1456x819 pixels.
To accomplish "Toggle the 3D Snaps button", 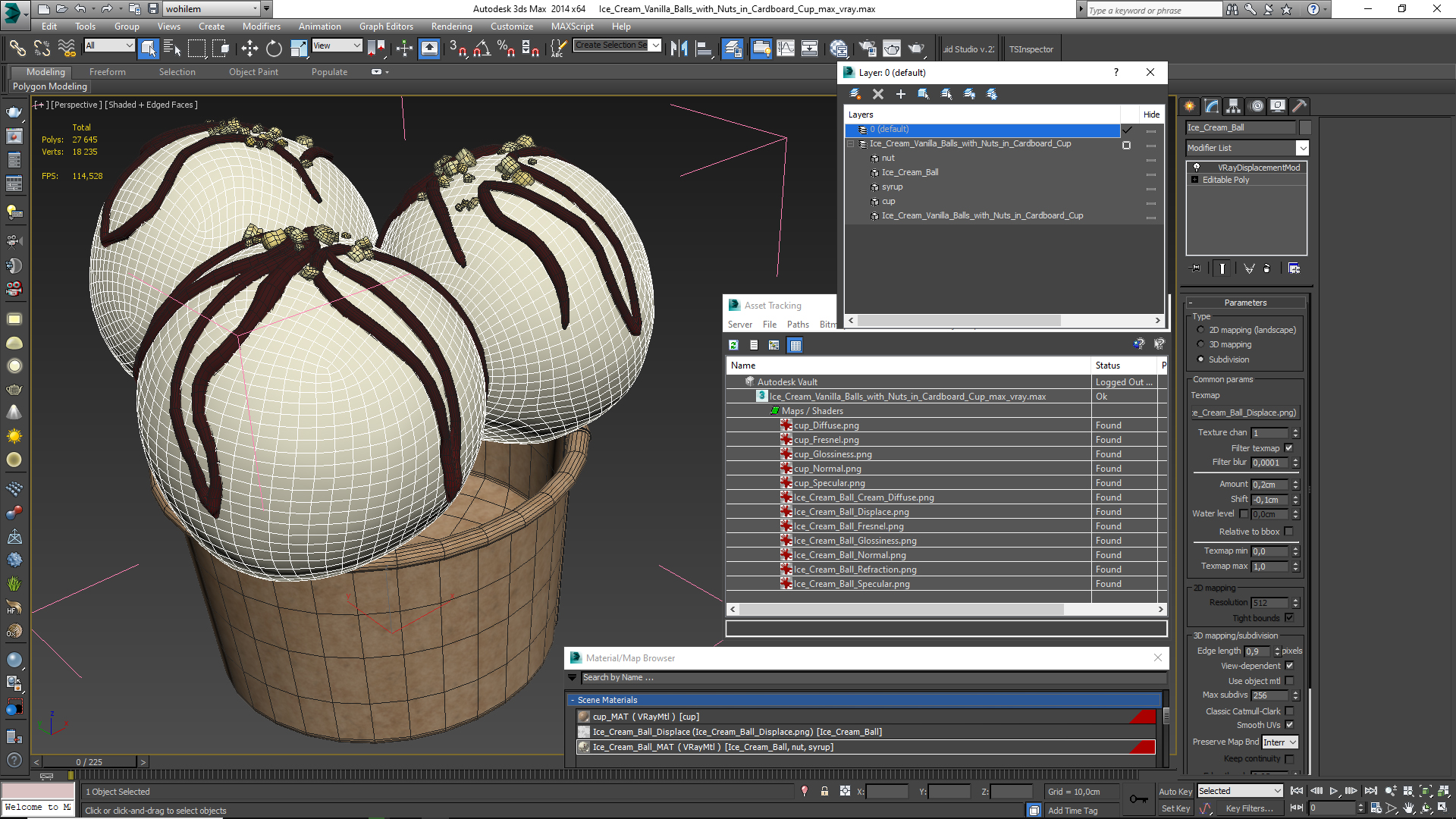I will tap(457, 49).
